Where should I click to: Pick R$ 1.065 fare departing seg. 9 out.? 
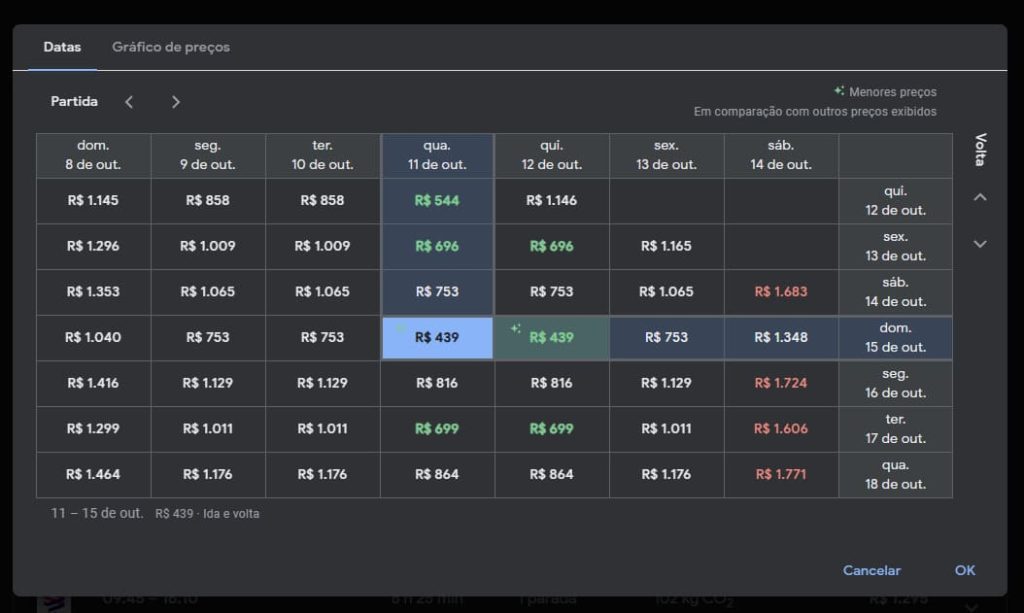tap(208, 292)
